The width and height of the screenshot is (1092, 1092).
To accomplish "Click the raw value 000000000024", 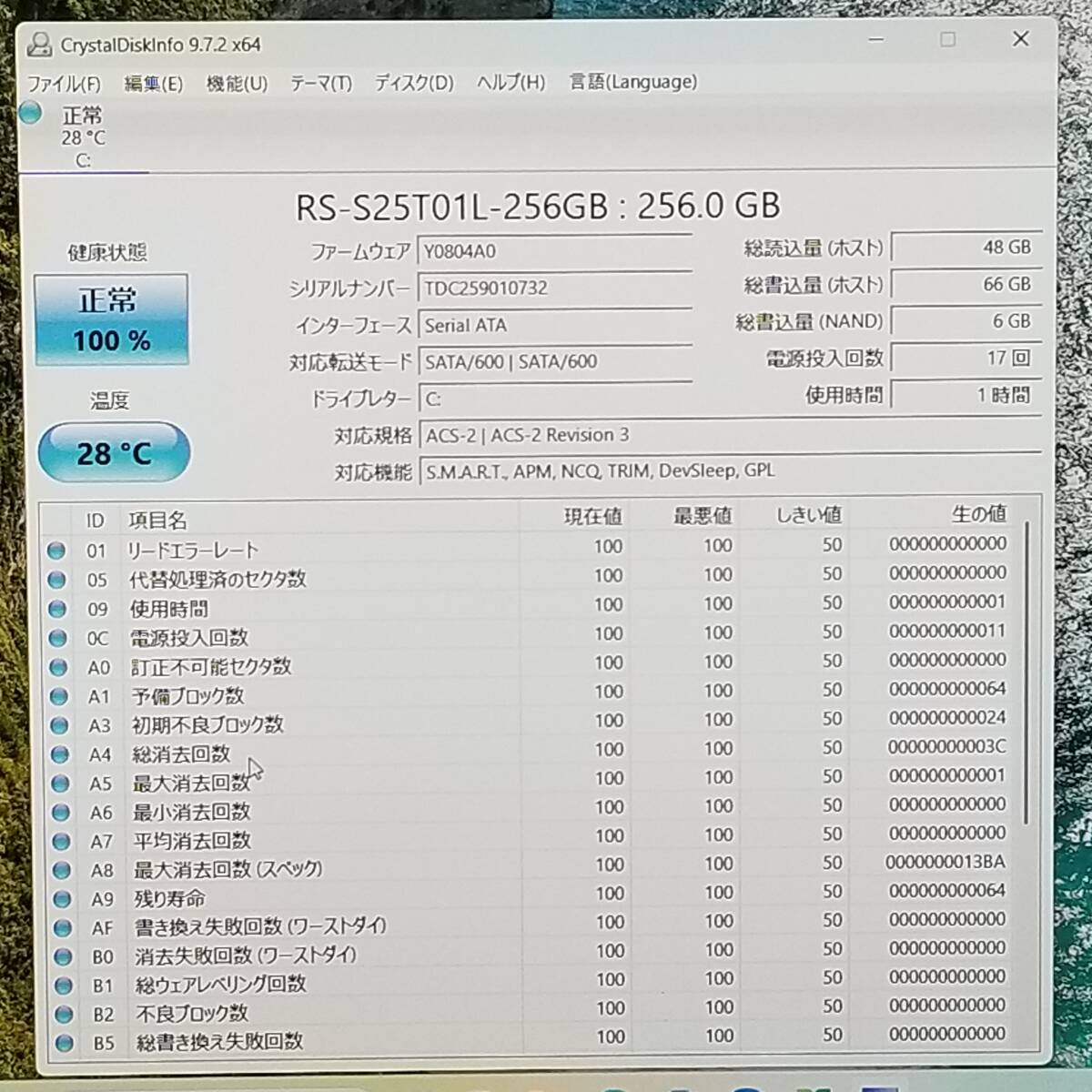I will [x=947, y=717].
